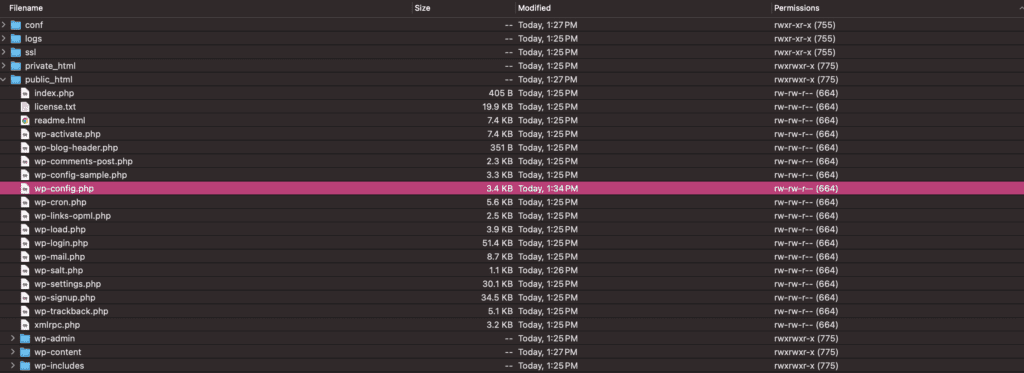Click the wp-content folder icon
This screenshot has width=1024, height=373.
point(25,352)
